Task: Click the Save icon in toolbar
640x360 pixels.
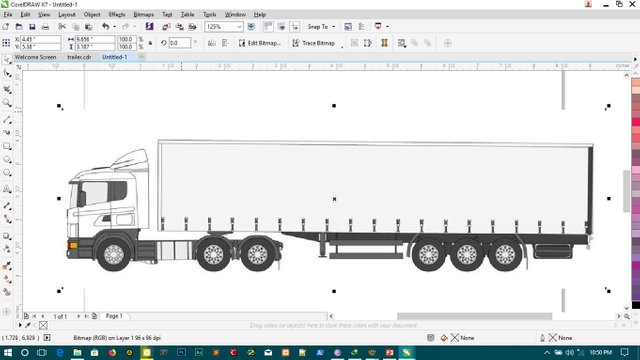Action: coord(32,27)
